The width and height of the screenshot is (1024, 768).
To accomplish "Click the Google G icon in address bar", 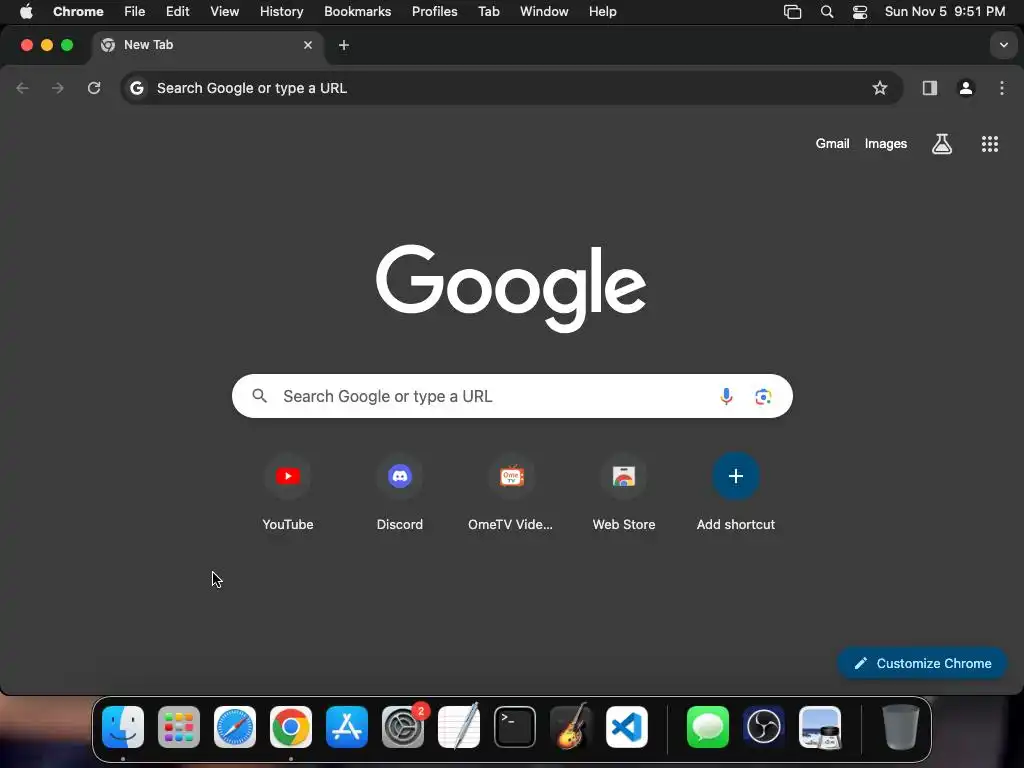I will pos(136,88).
